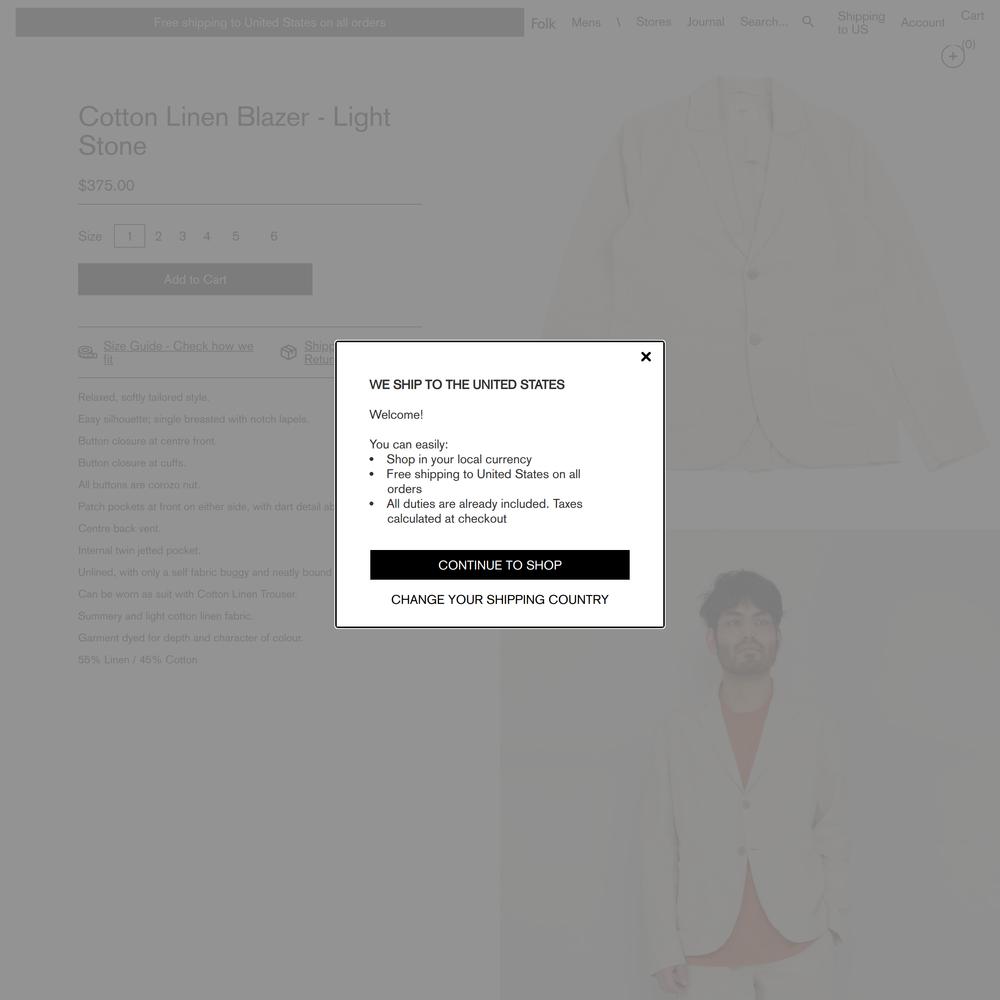1000x1000 pixels.
Task: Click the size guide tape measure icon
Action: (x=87, y=352)
